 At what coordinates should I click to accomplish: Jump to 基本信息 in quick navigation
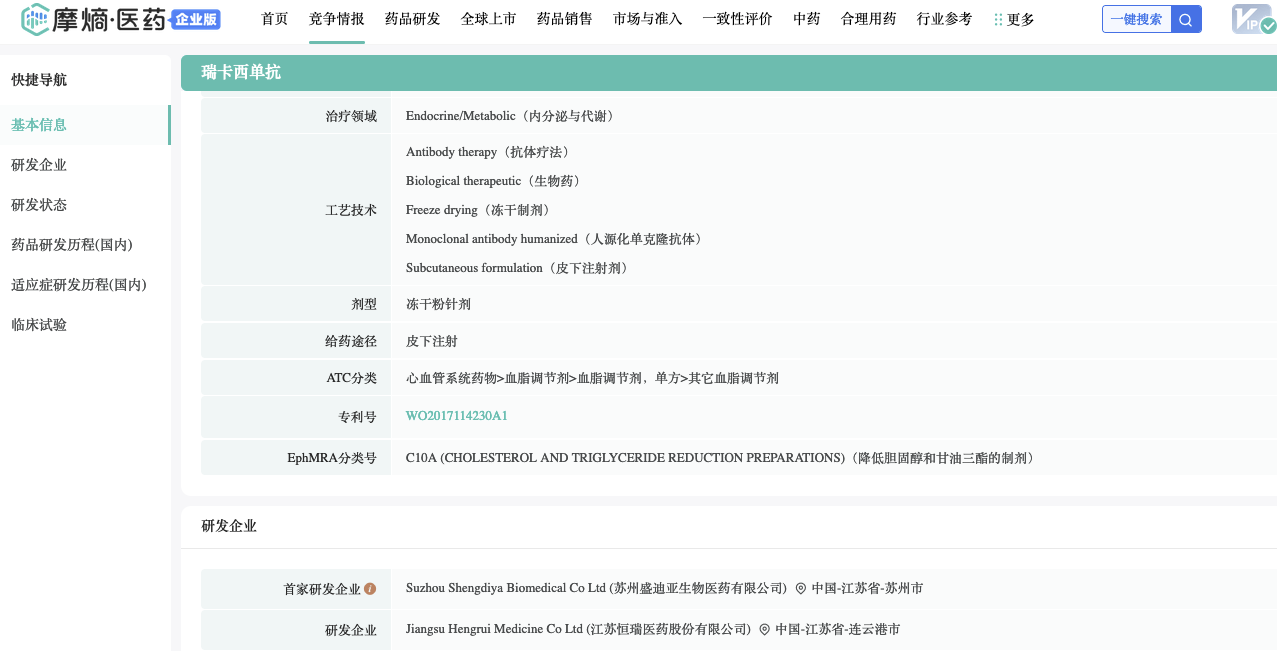tap(39, 125)
